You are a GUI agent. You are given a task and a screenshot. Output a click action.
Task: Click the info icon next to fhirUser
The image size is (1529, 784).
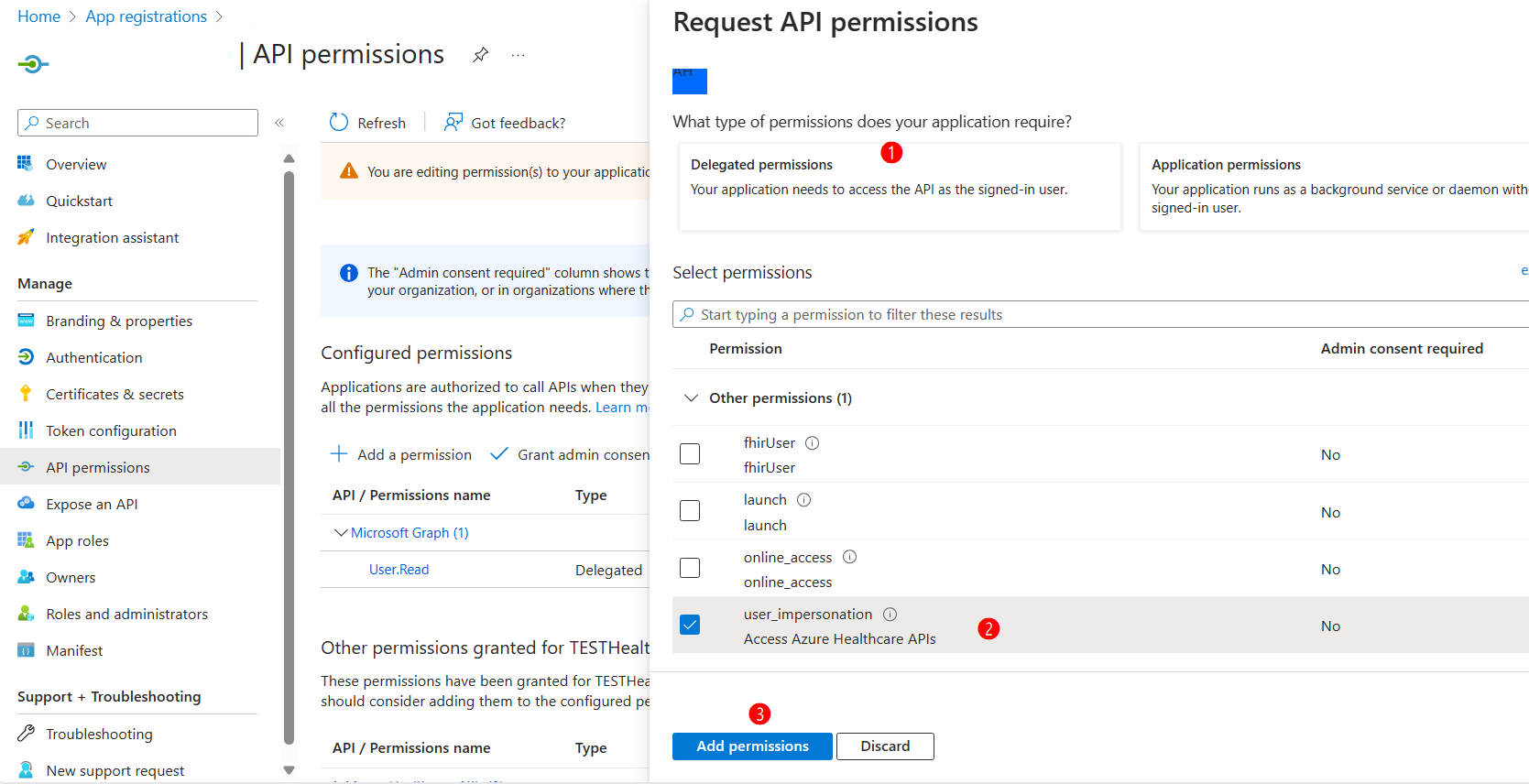coord(812,443)
